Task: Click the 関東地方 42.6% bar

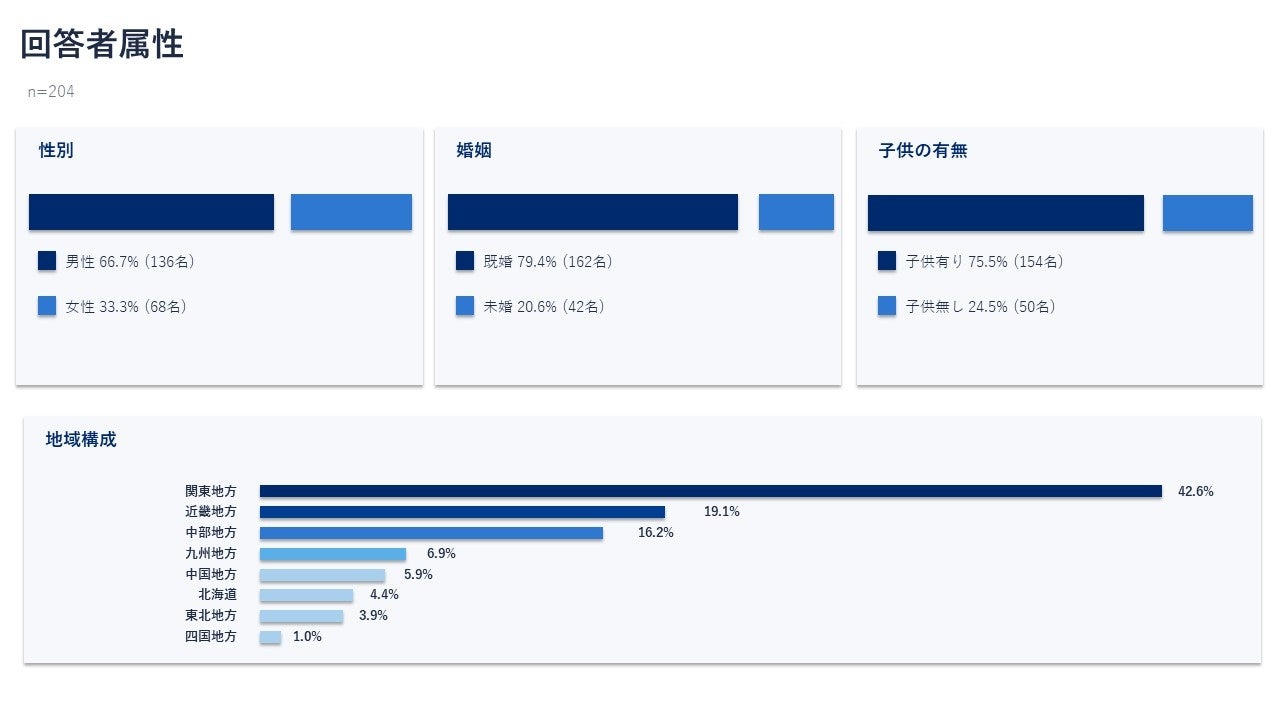Action: (711, 491)
